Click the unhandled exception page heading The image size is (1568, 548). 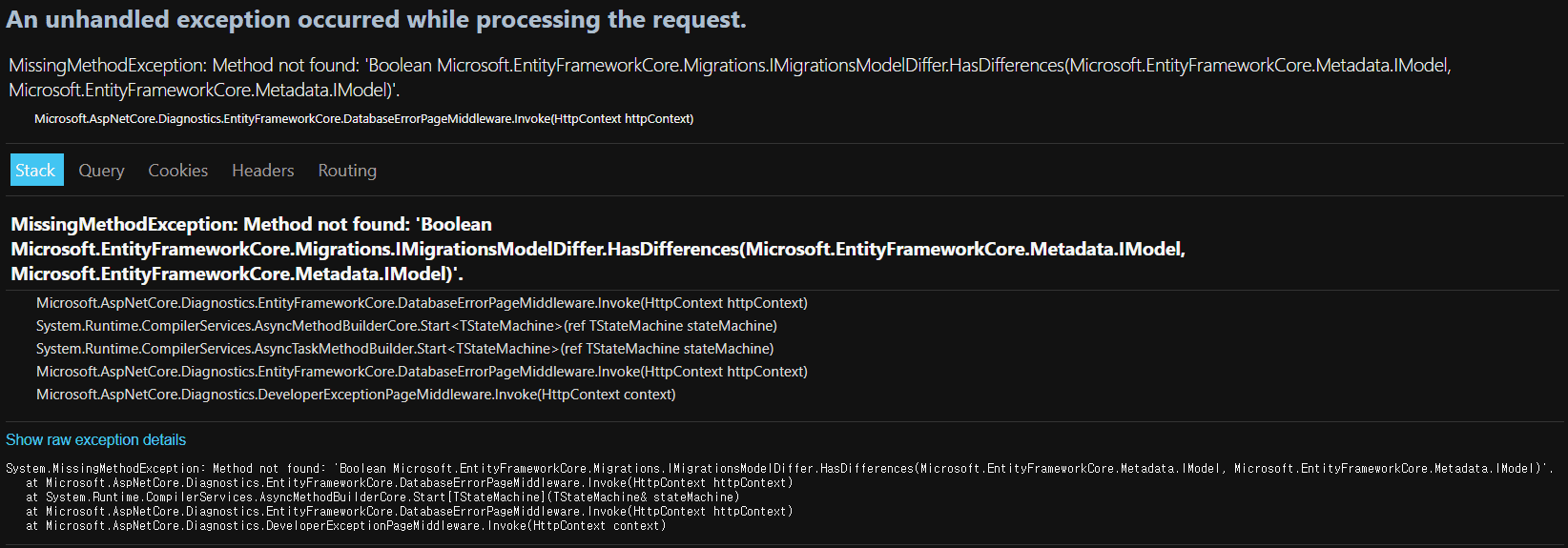(376, 20)
